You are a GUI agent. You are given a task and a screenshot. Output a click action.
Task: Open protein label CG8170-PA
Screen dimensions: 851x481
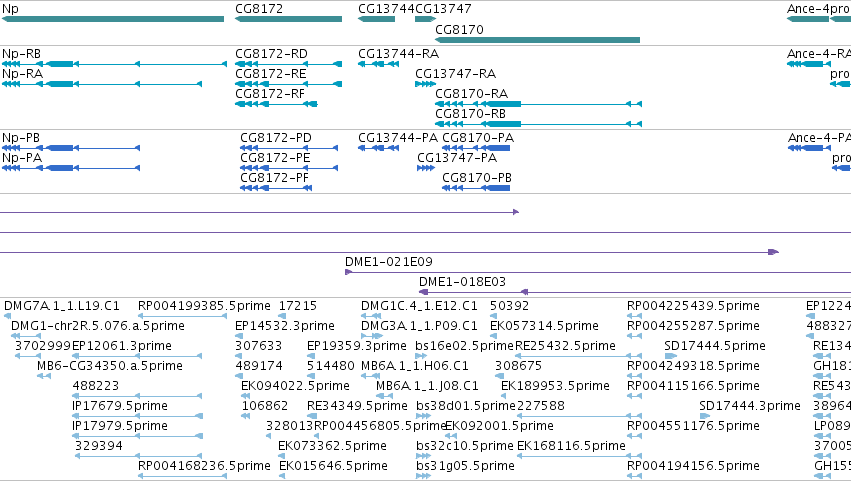[x=478, y=138]
